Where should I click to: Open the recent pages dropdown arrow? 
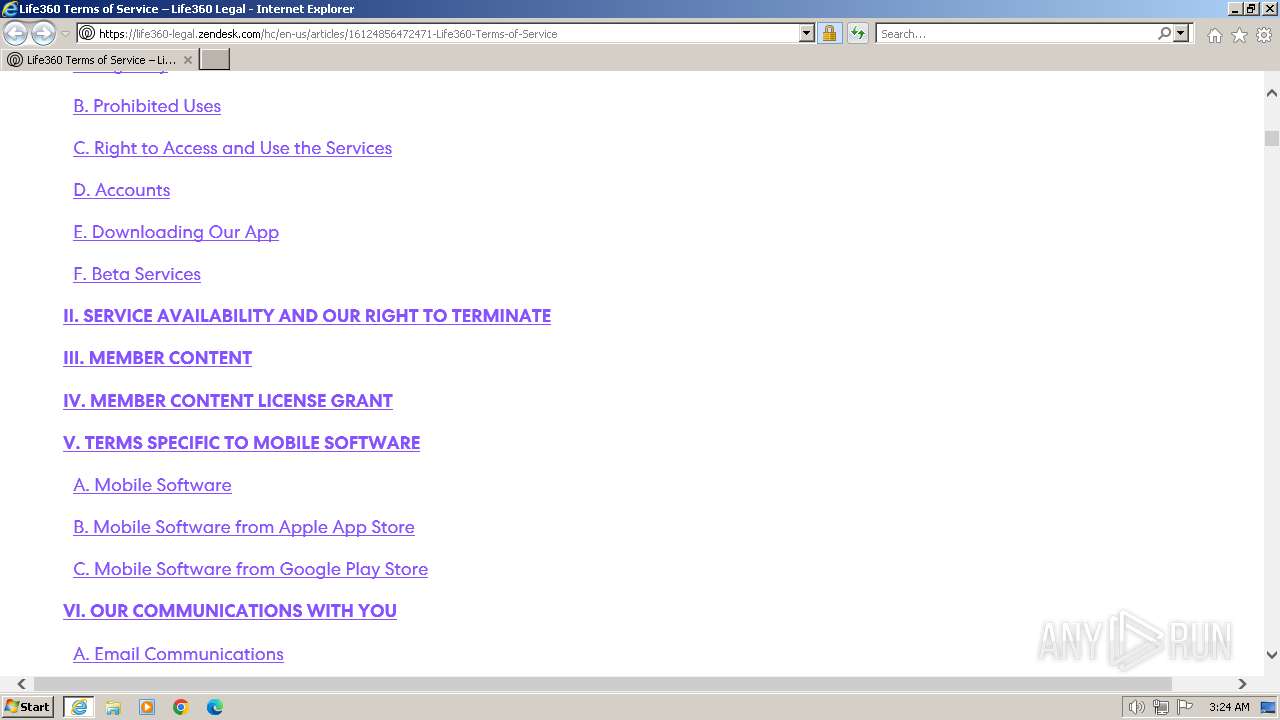point(66,34)
